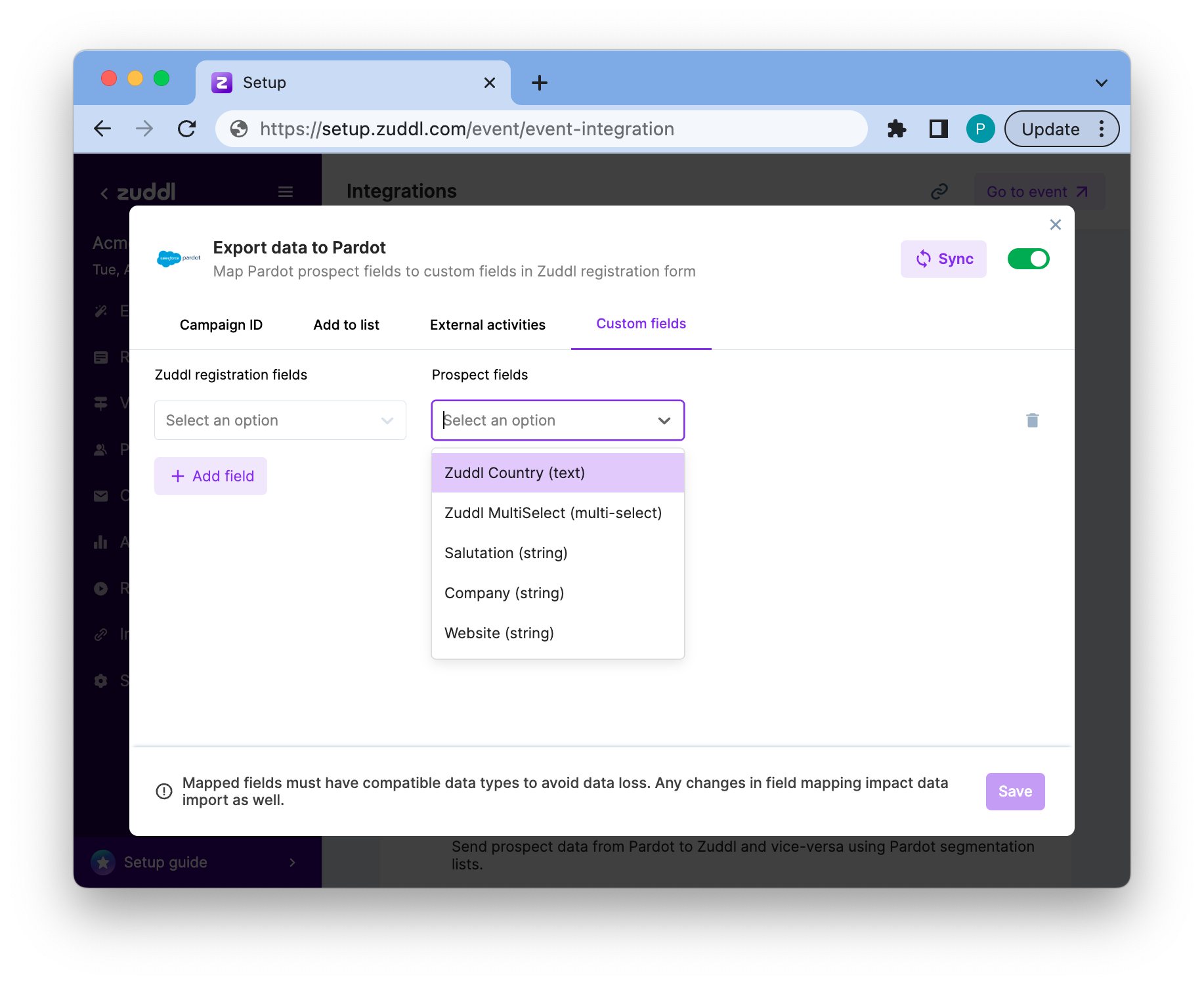Choose Zuddl MultiSelect (multi-select) option
This screenshot has width=1204, height=985.
click(558, 513)
